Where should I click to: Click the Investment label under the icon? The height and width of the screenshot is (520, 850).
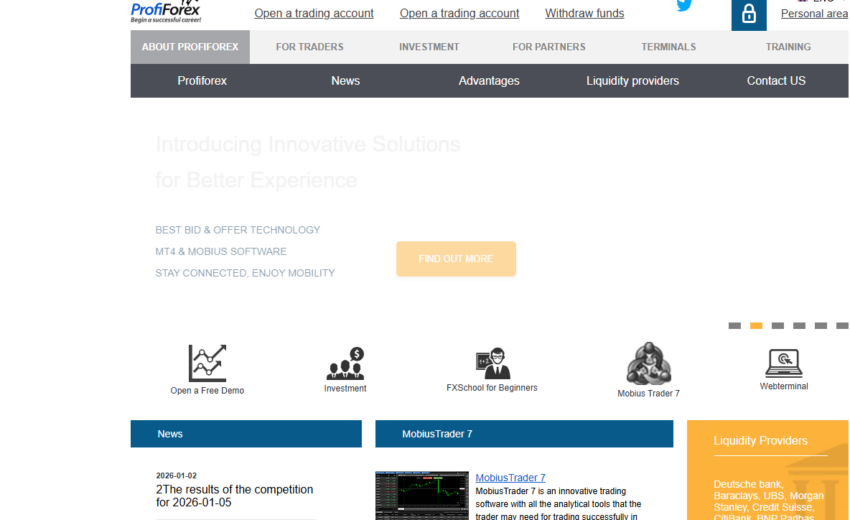pyautogui.click(x=345, y=388)
